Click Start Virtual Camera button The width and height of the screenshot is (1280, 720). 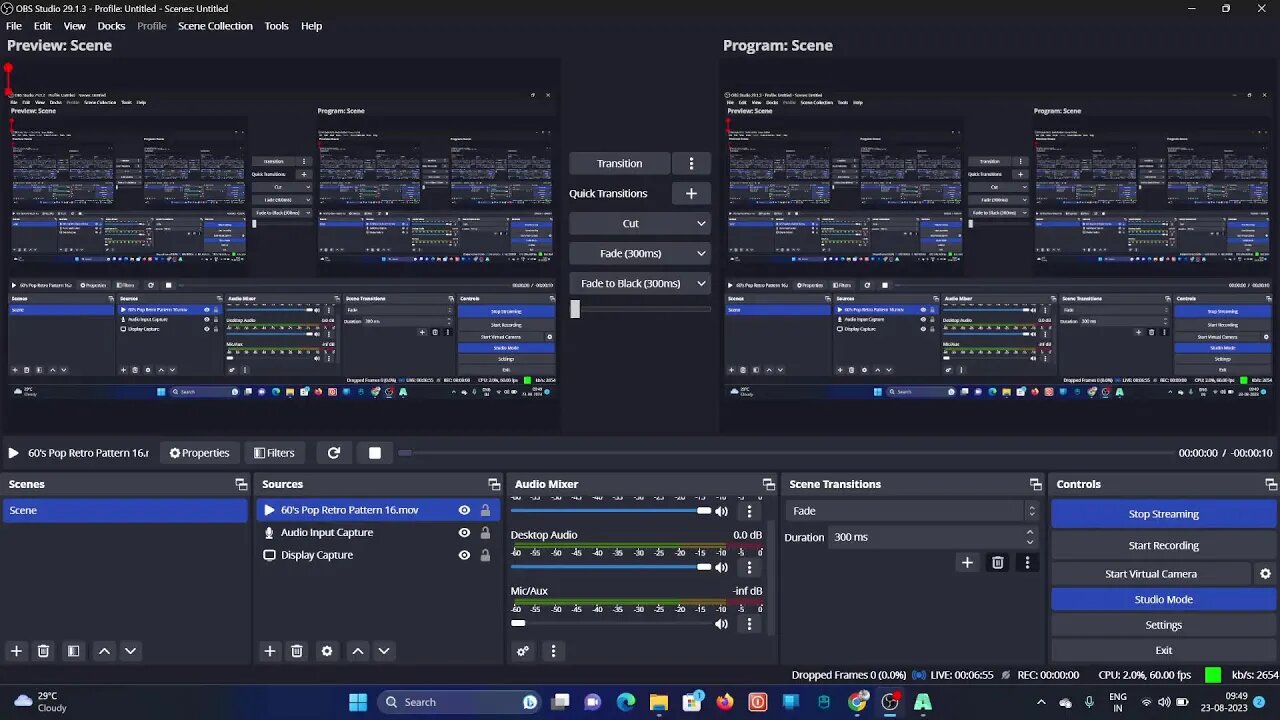click(x=1150, y=574)
